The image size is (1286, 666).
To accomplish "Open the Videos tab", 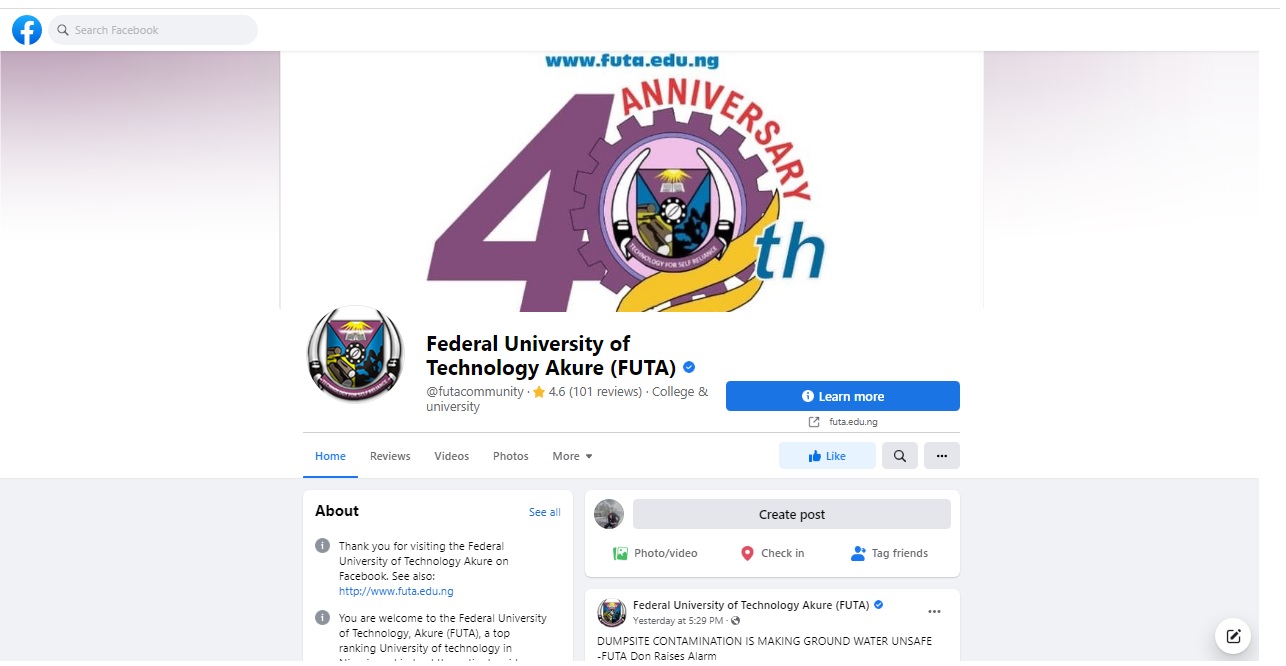I will pyautogui.click(x=452, y=456).
